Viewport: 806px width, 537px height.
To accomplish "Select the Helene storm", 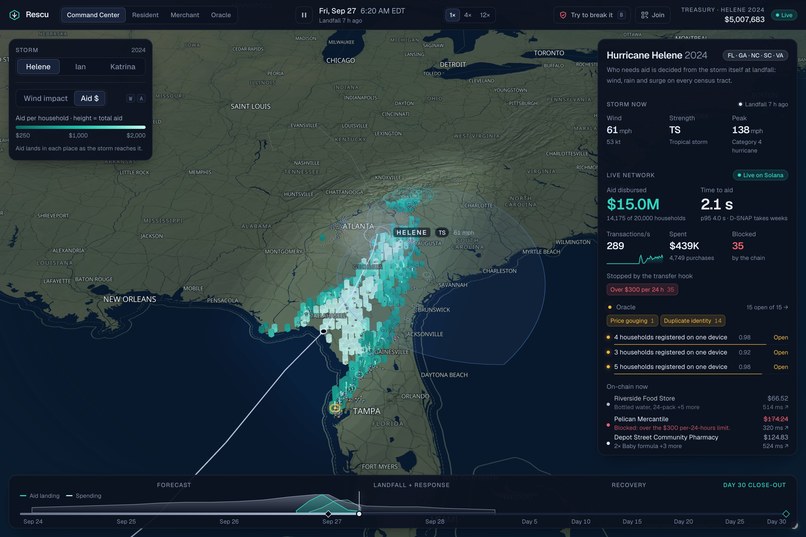I will pos(38,67).
